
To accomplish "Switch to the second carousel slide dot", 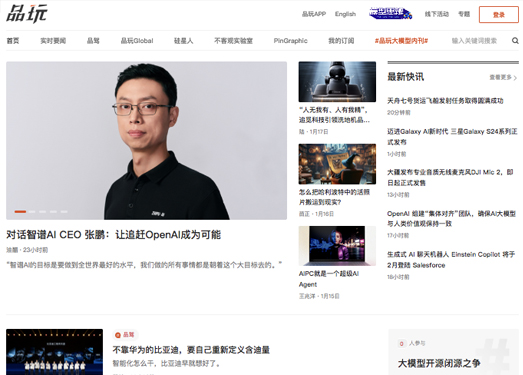I will 32,212.
